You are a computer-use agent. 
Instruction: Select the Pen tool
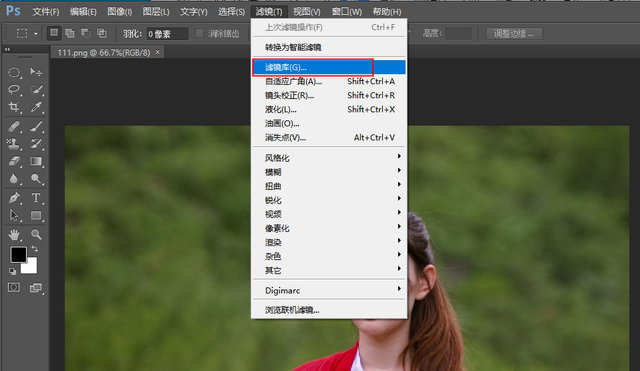pos(14,198)
